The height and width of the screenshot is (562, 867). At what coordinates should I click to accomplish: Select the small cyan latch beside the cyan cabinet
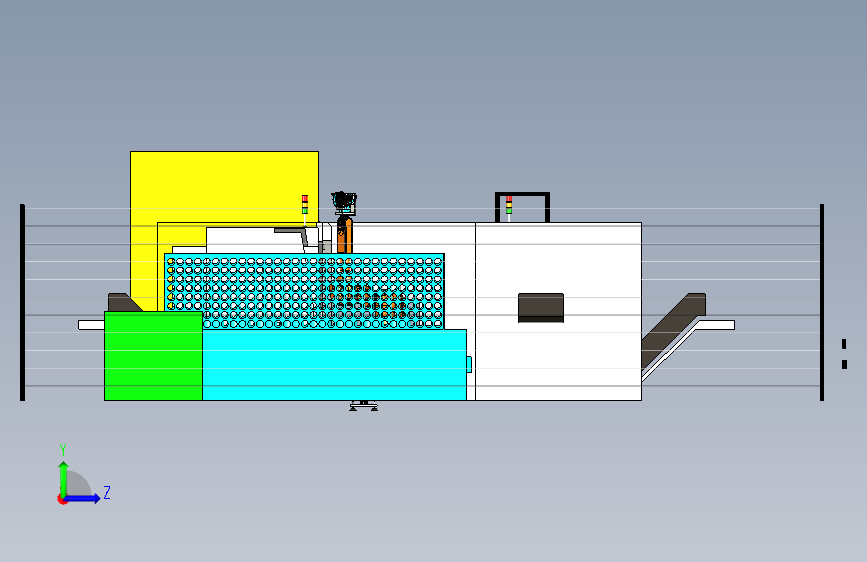[x=469, y=365]
